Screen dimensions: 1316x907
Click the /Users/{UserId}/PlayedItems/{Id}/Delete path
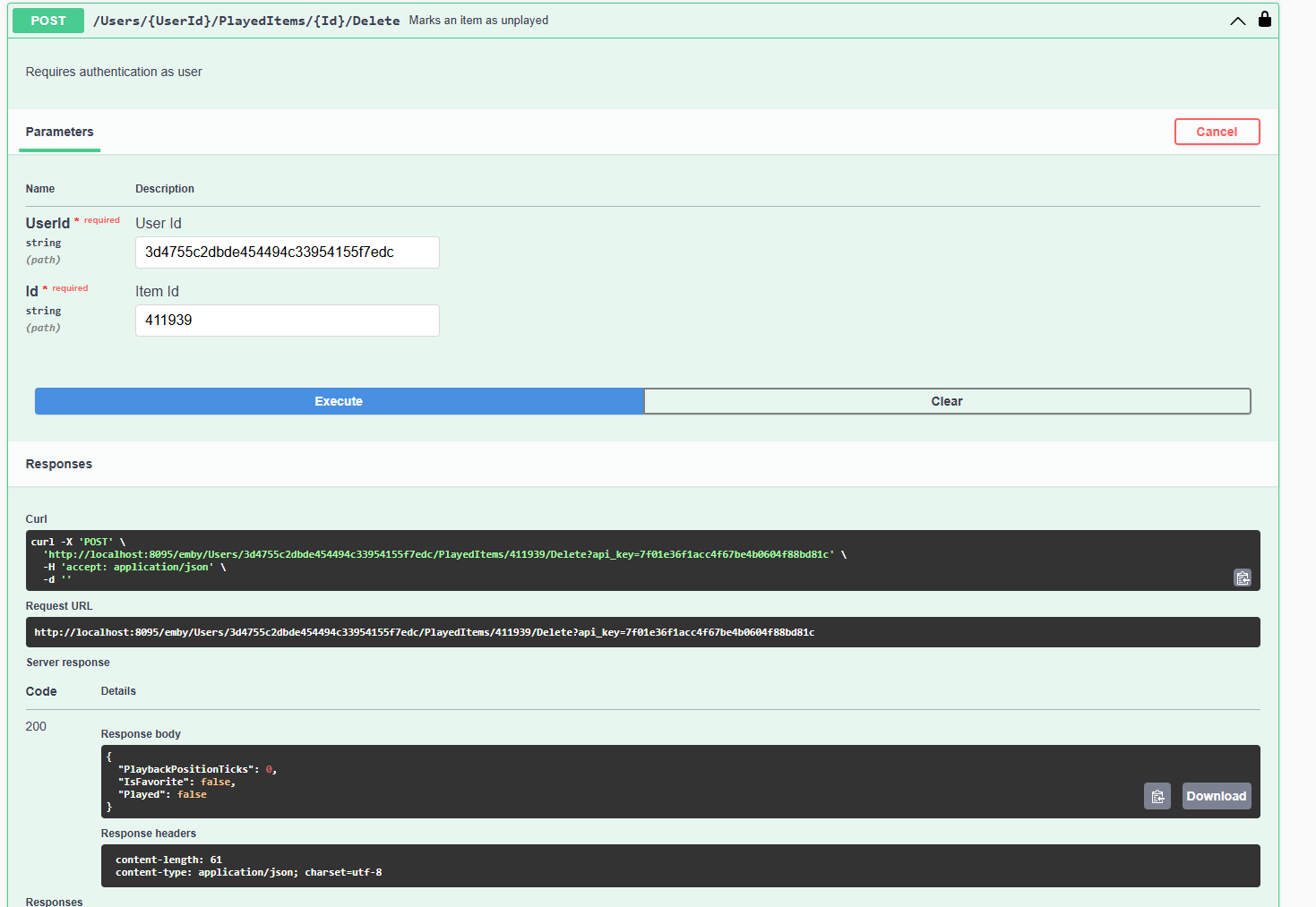click(x=246, y=21)
